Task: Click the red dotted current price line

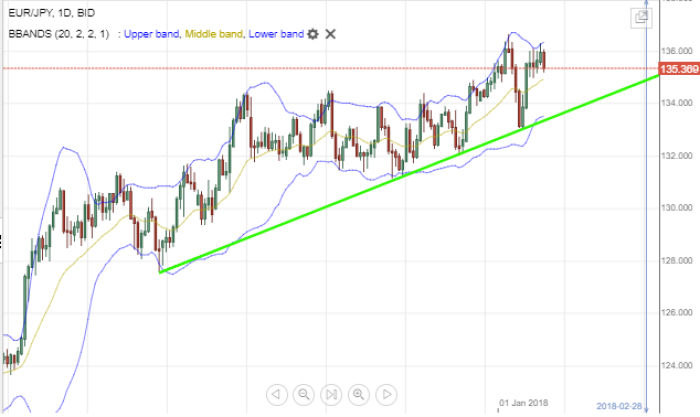Action: pyautogui.click(x=300, y=69)
